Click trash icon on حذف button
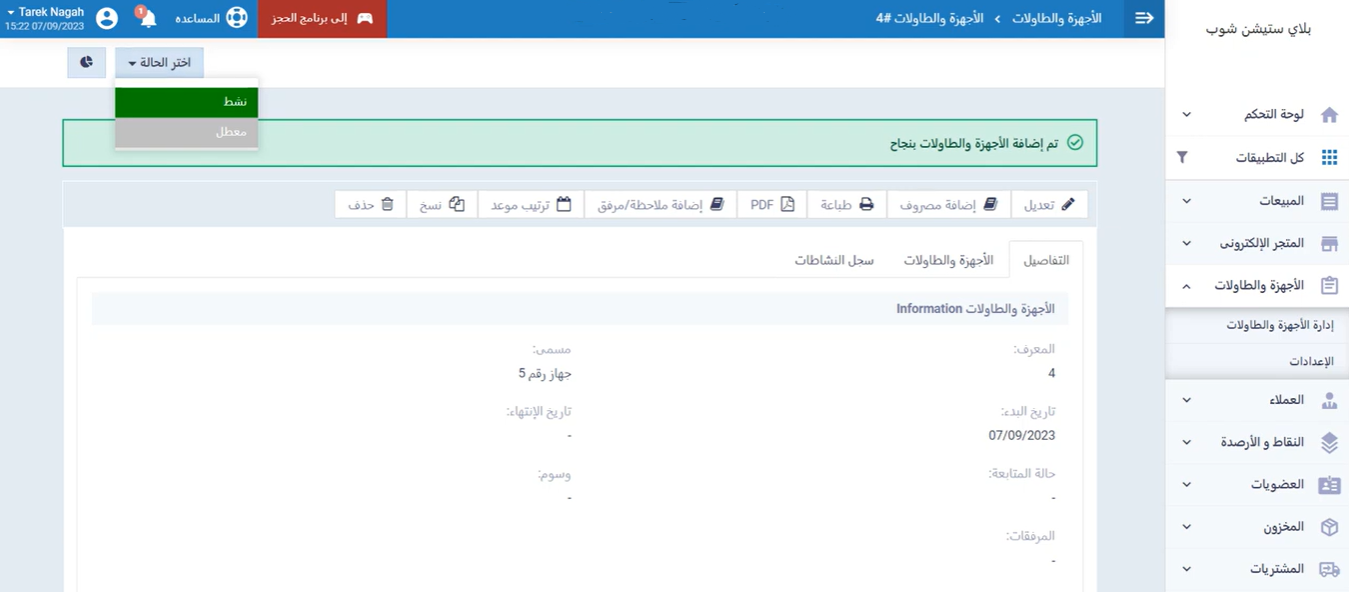Image resolution: width=1349 pixels, height=592 pixels. (387, 204)
